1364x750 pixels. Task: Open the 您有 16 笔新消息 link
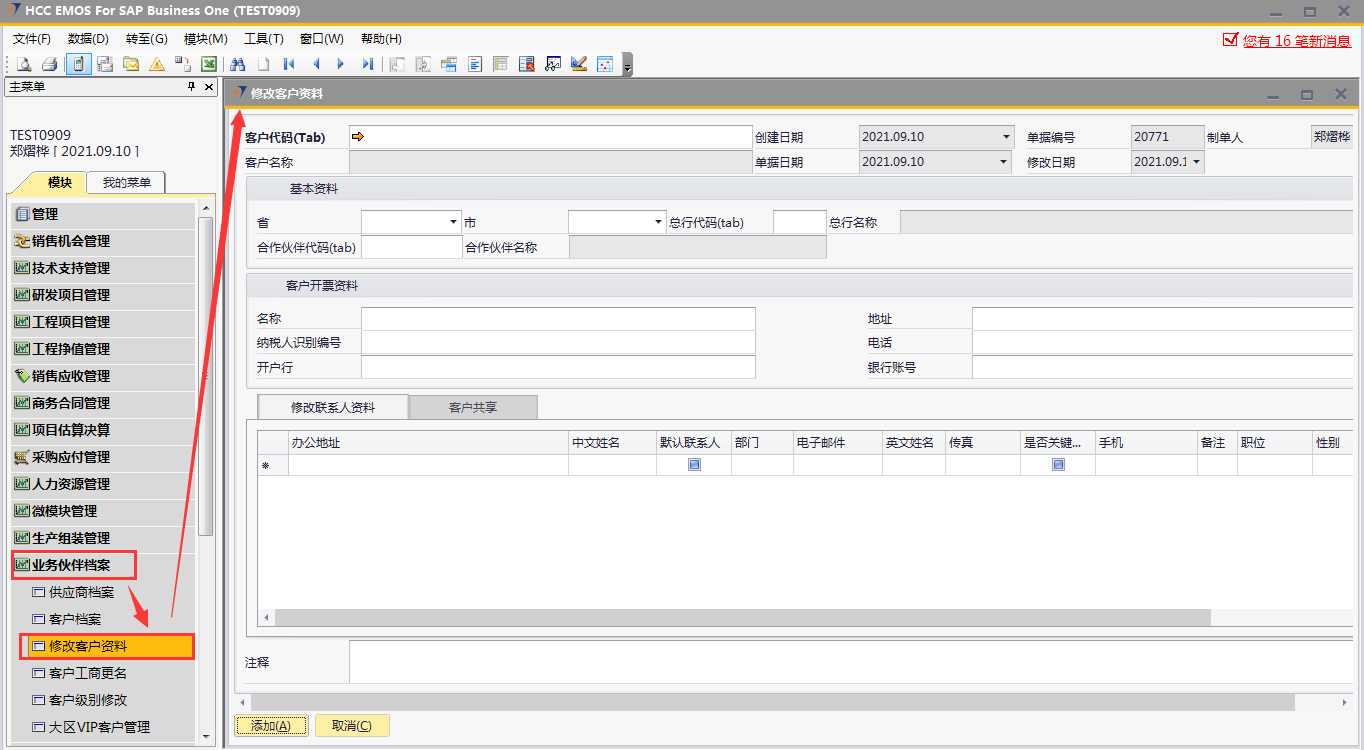[x=1296, y=41]
